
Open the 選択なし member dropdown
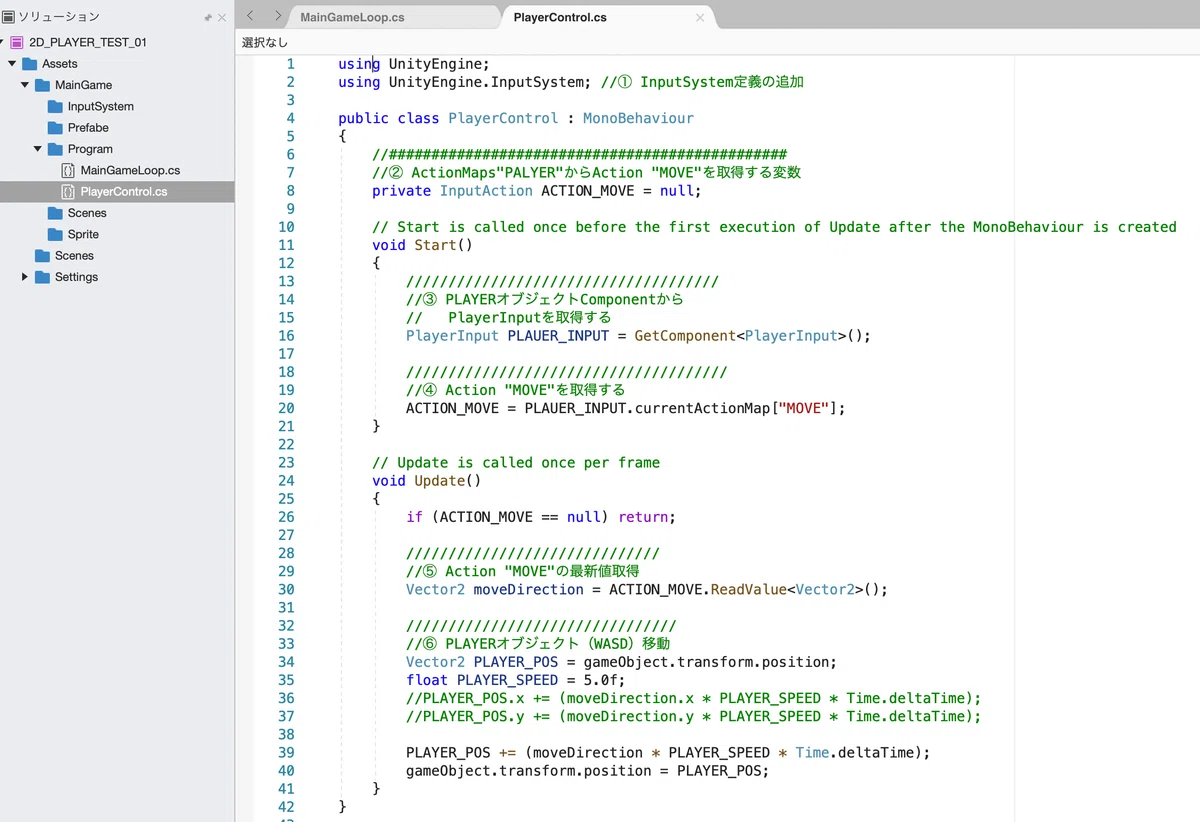coord(265,43)
